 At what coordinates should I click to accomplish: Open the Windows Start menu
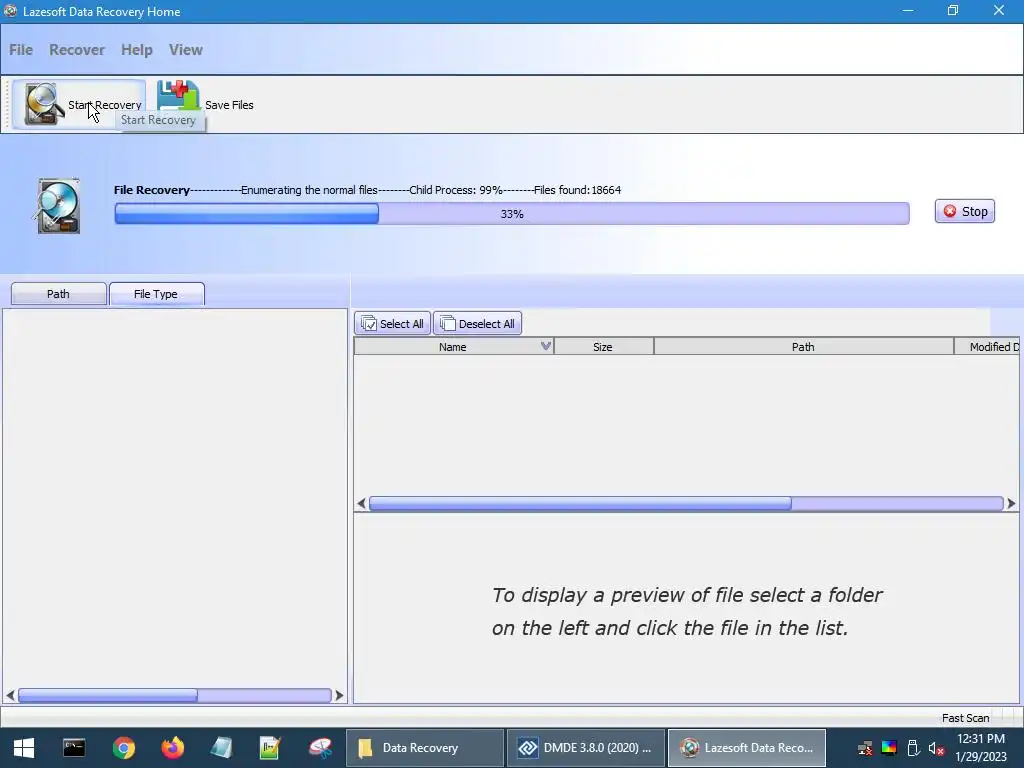click(24, 748)
